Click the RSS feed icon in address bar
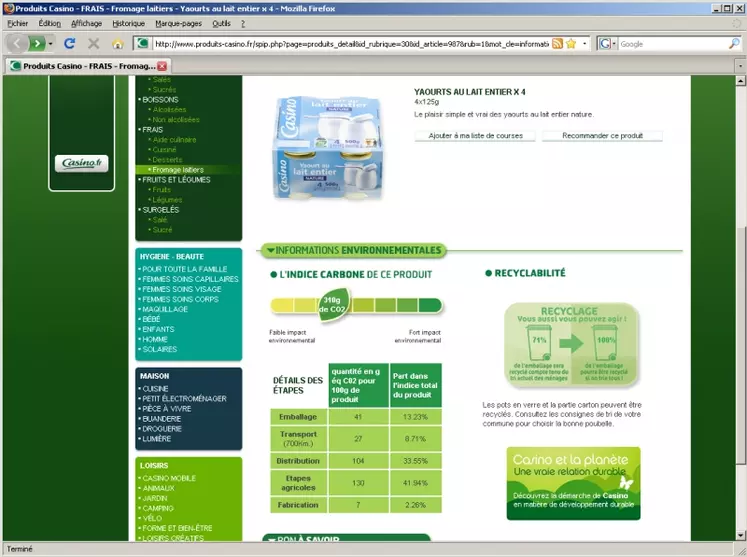The image size is (747, 557). tap(557, 44)
